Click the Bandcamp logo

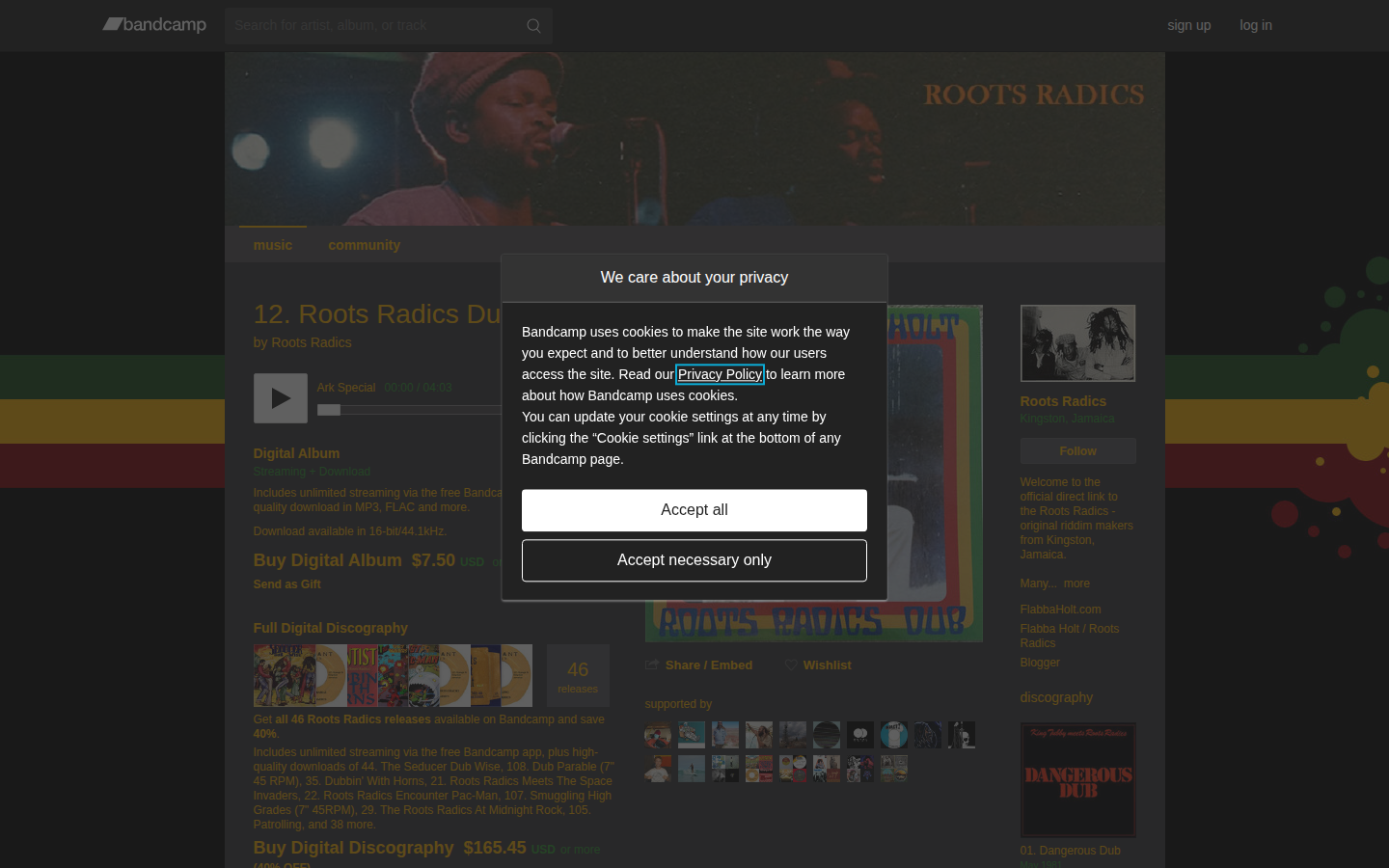[154, 25]
